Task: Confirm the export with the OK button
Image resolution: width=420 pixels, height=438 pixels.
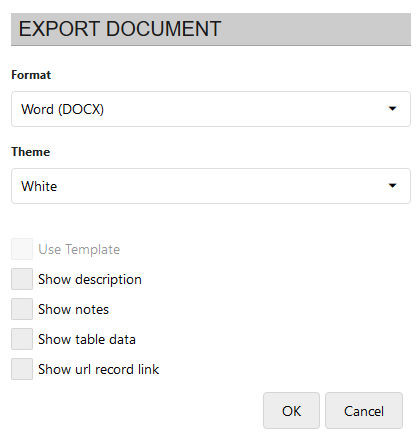Action: (291, 411)
